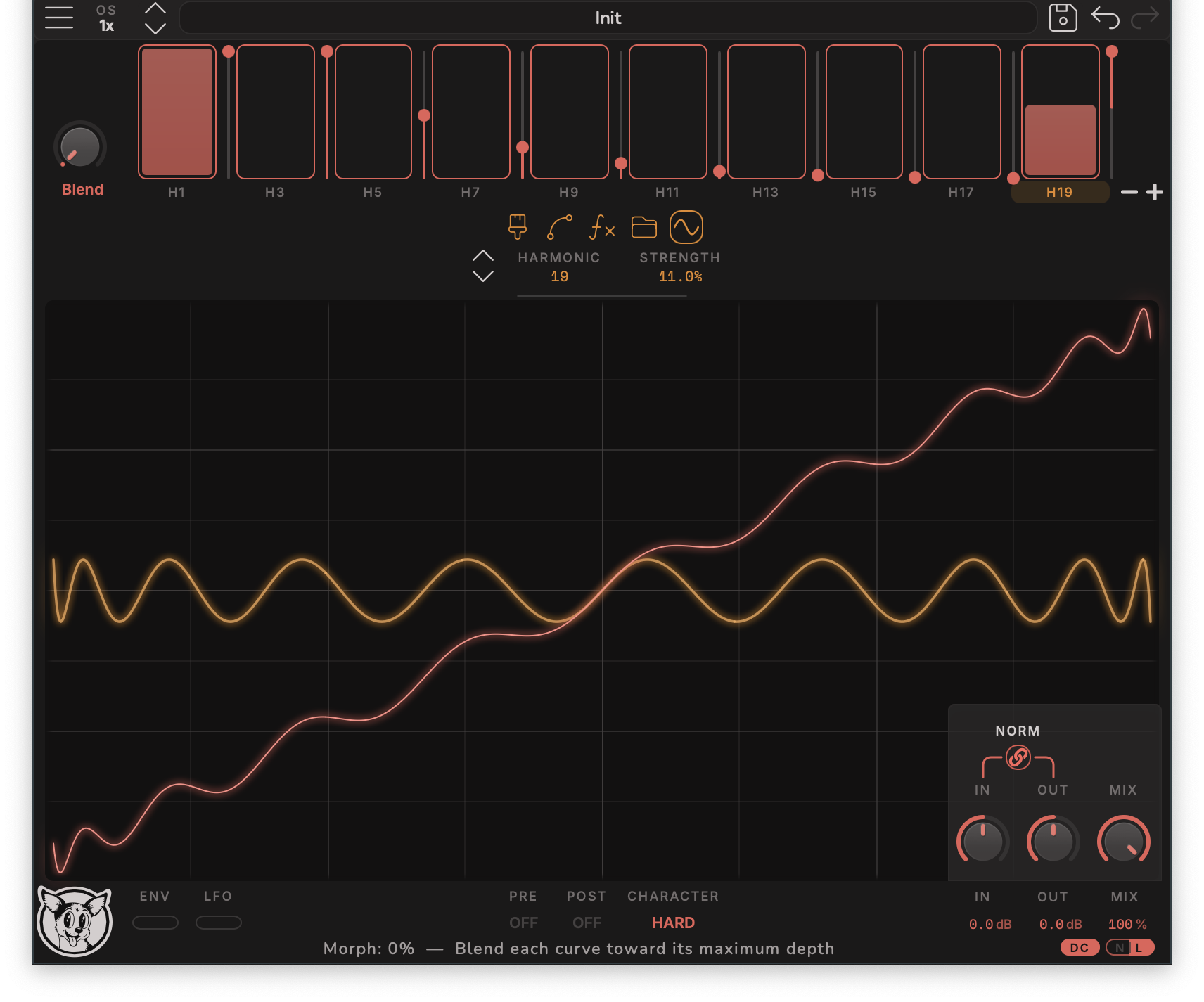Click the OUT 0.0 dB value
1204x1002 pixels.
[x=1061, y=924]
